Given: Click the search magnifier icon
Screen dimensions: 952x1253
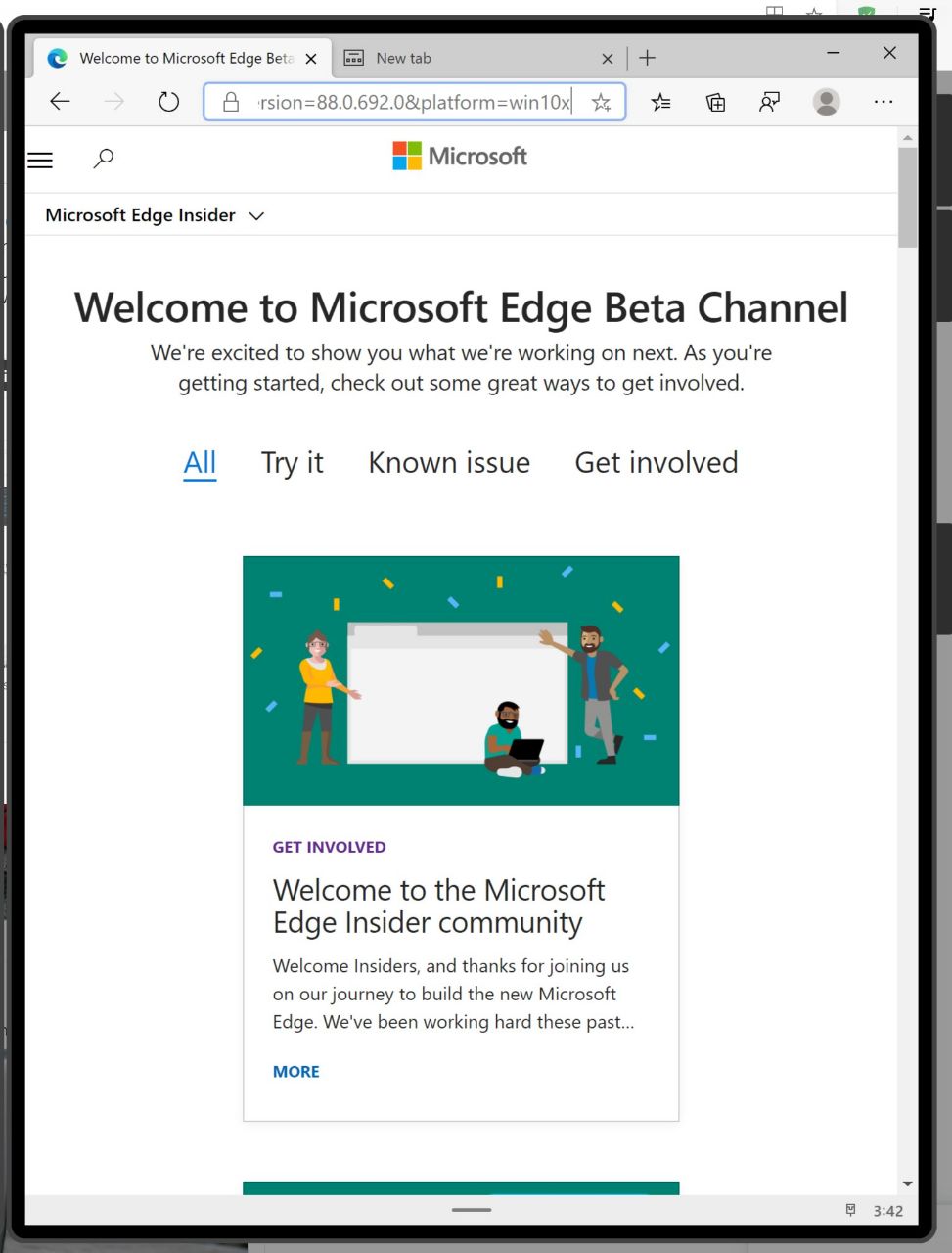Looking at the screenshot, I should [104, 159].
